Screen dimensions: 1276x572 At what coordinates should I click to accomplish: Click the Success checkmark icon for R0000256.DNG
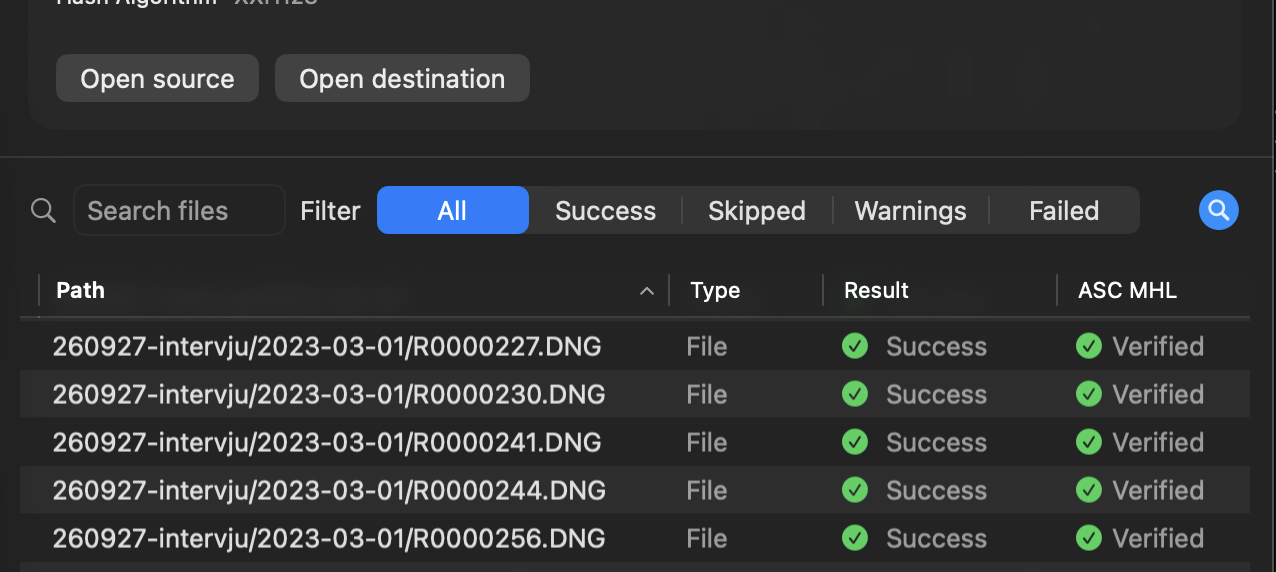click(x=855, y=538)
